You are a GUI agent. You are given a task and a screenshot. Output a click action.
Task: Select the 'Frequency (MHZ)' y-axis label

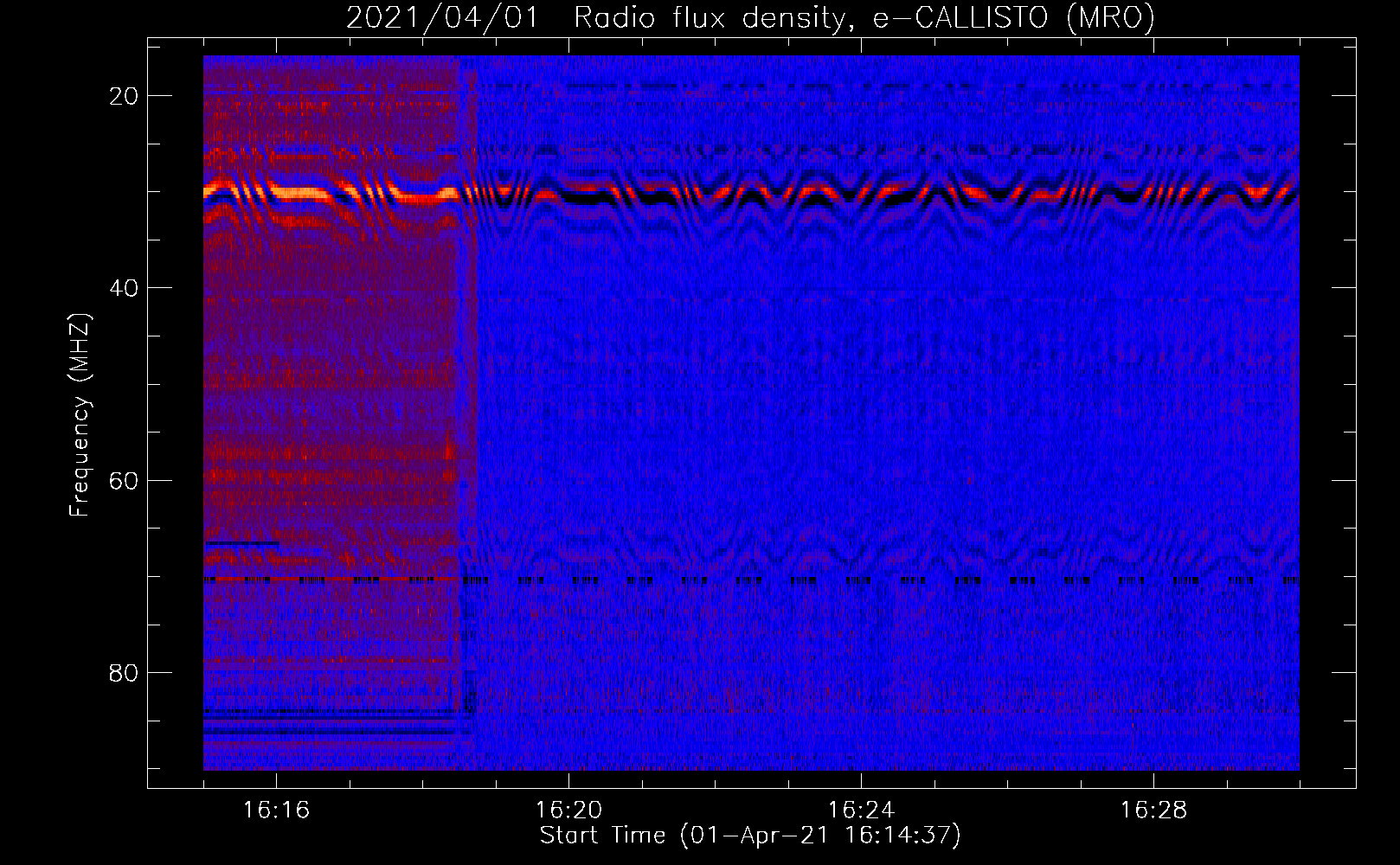pos(80,414)
